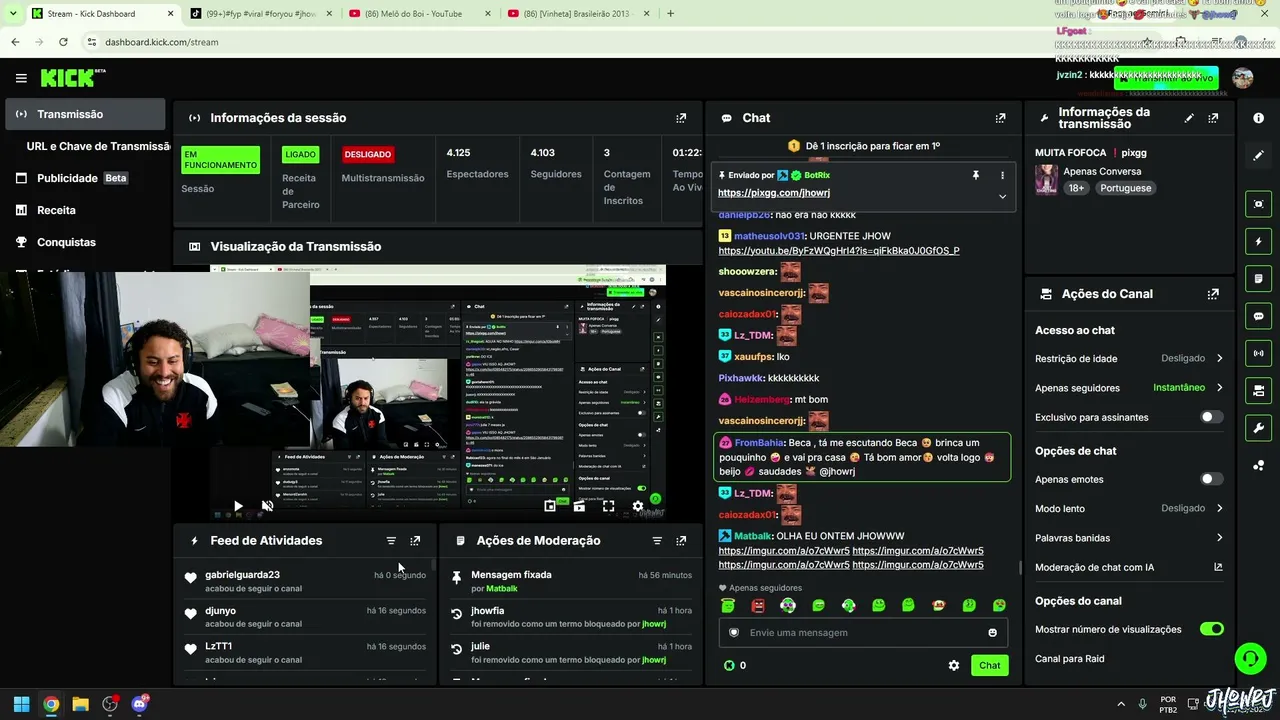Click the info icon in the right sidebar
The image size is (1280, 720).
click(x=1259, y=118)
